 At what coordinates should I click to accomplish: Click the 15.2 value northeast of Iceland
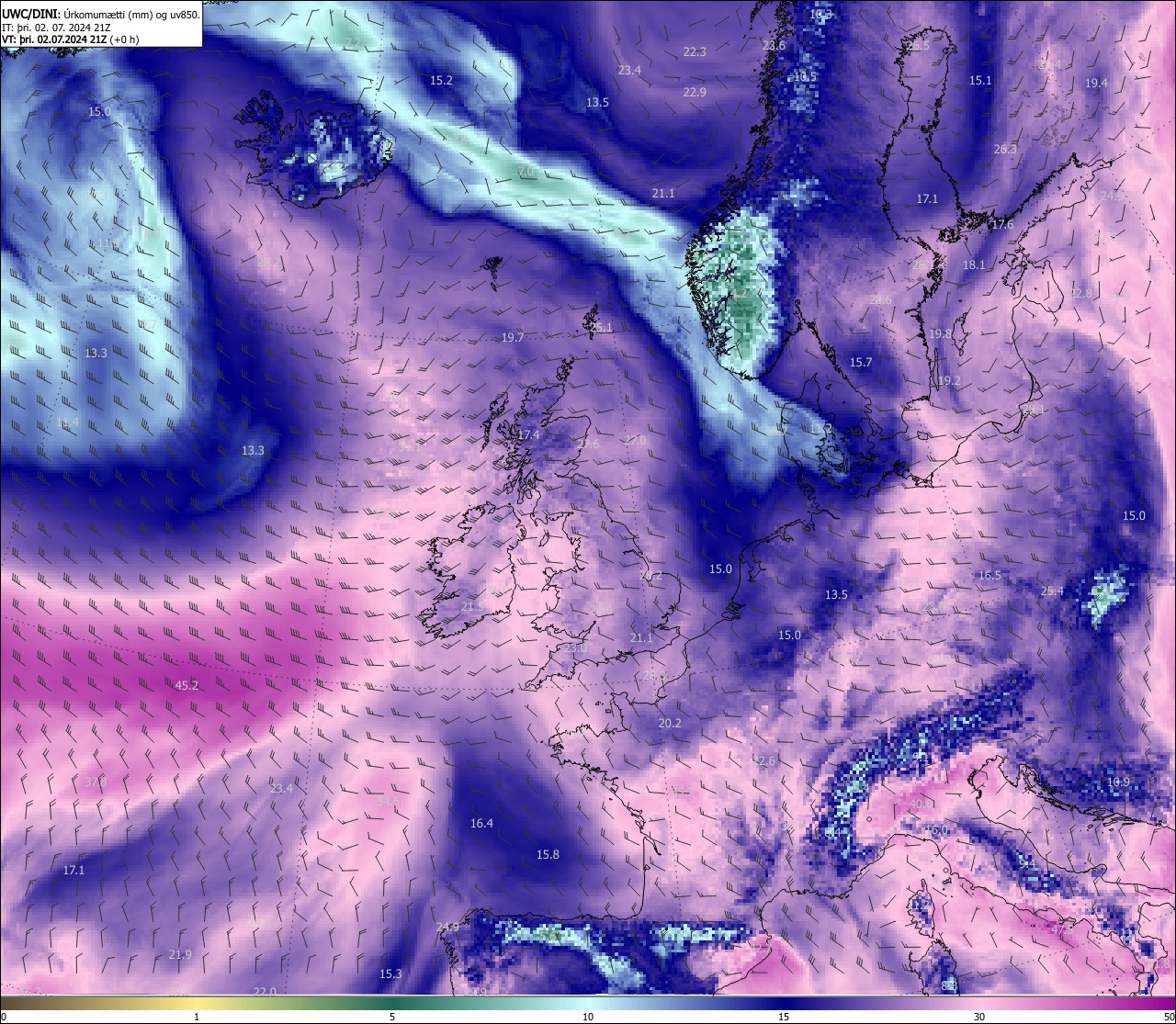[441, 80]
